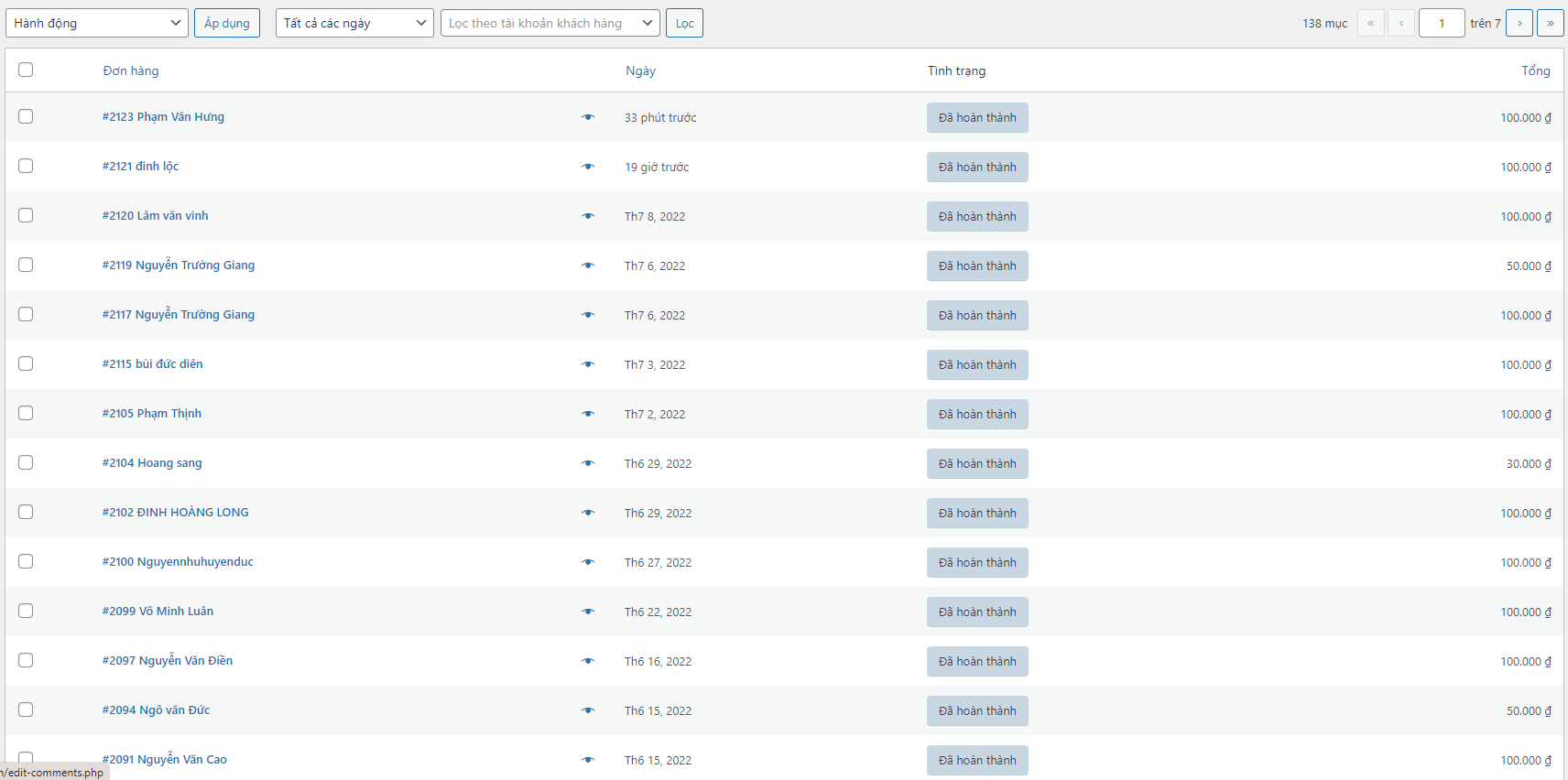Viewport: 1568px width, 780px height.
Task: Preview order #2121 đinh lộc eye icon
Action: click(x=588, y=167)
